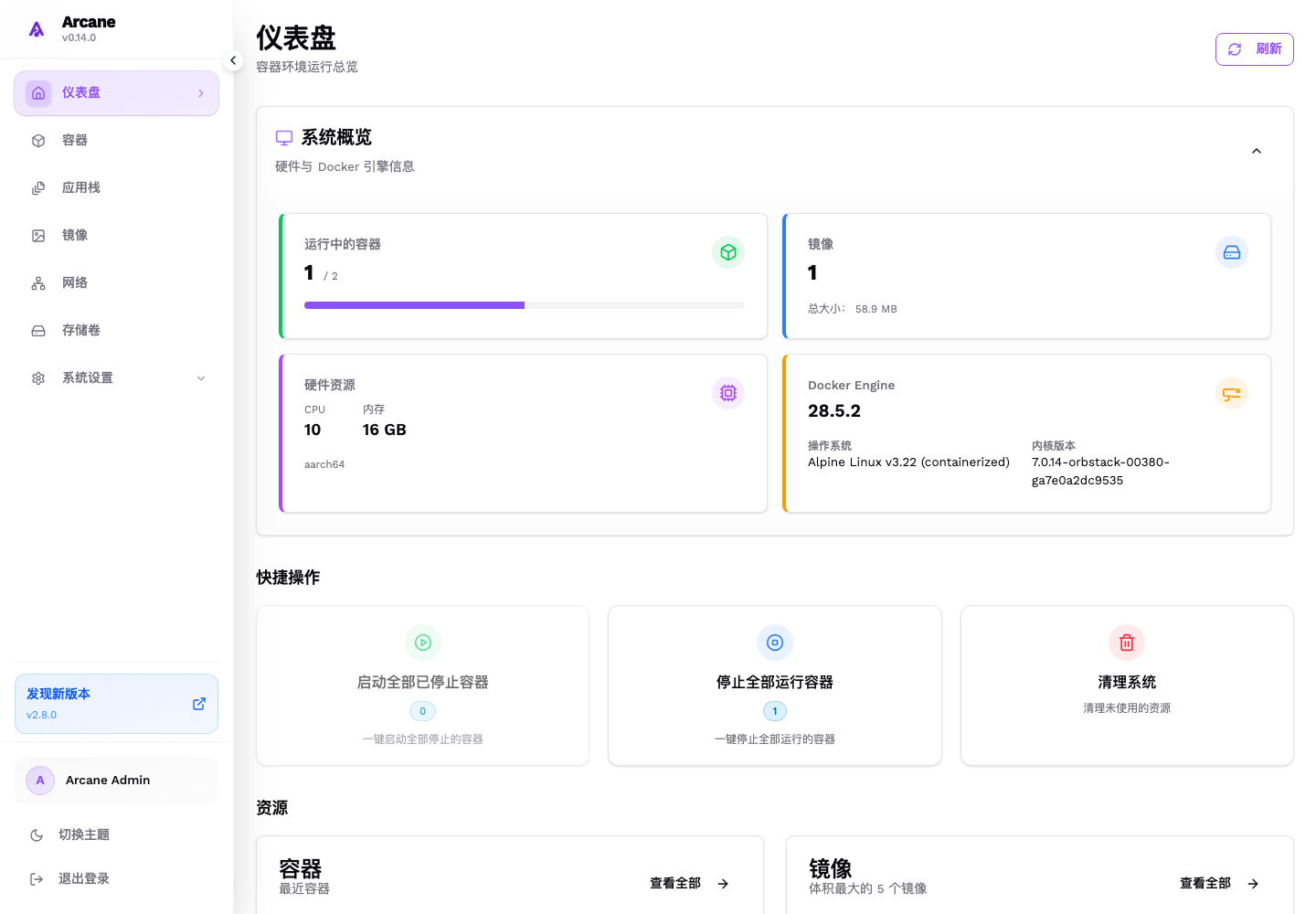Screen dimensions: 1316x914
Task: Collapse the sidebar with the arrow button
Action: click(233, 60)
